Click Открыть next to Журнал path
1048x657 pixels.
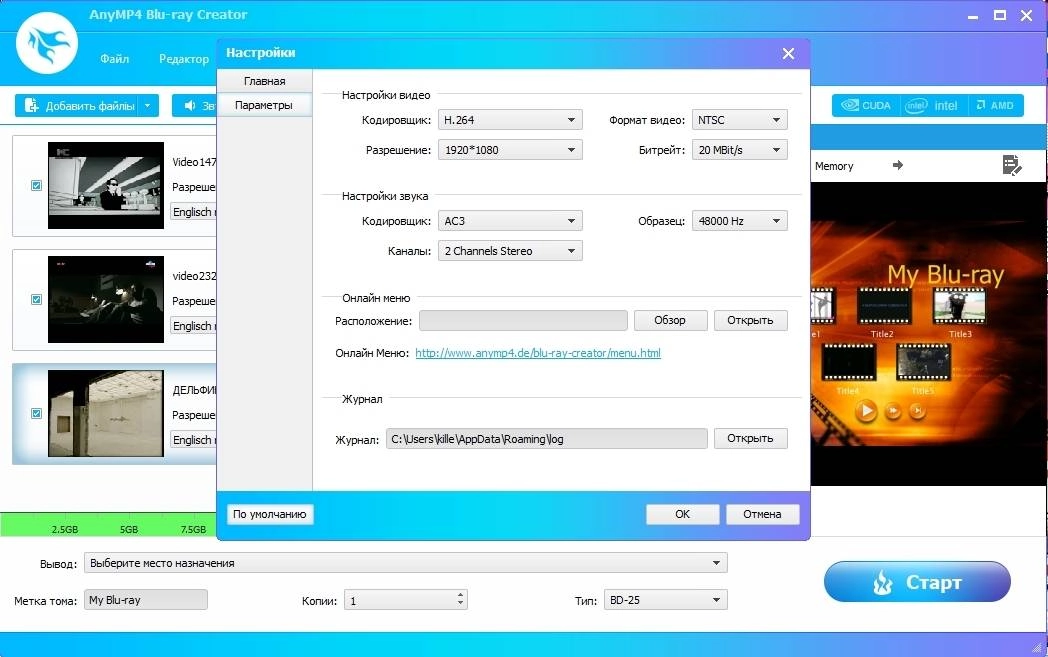751,438
